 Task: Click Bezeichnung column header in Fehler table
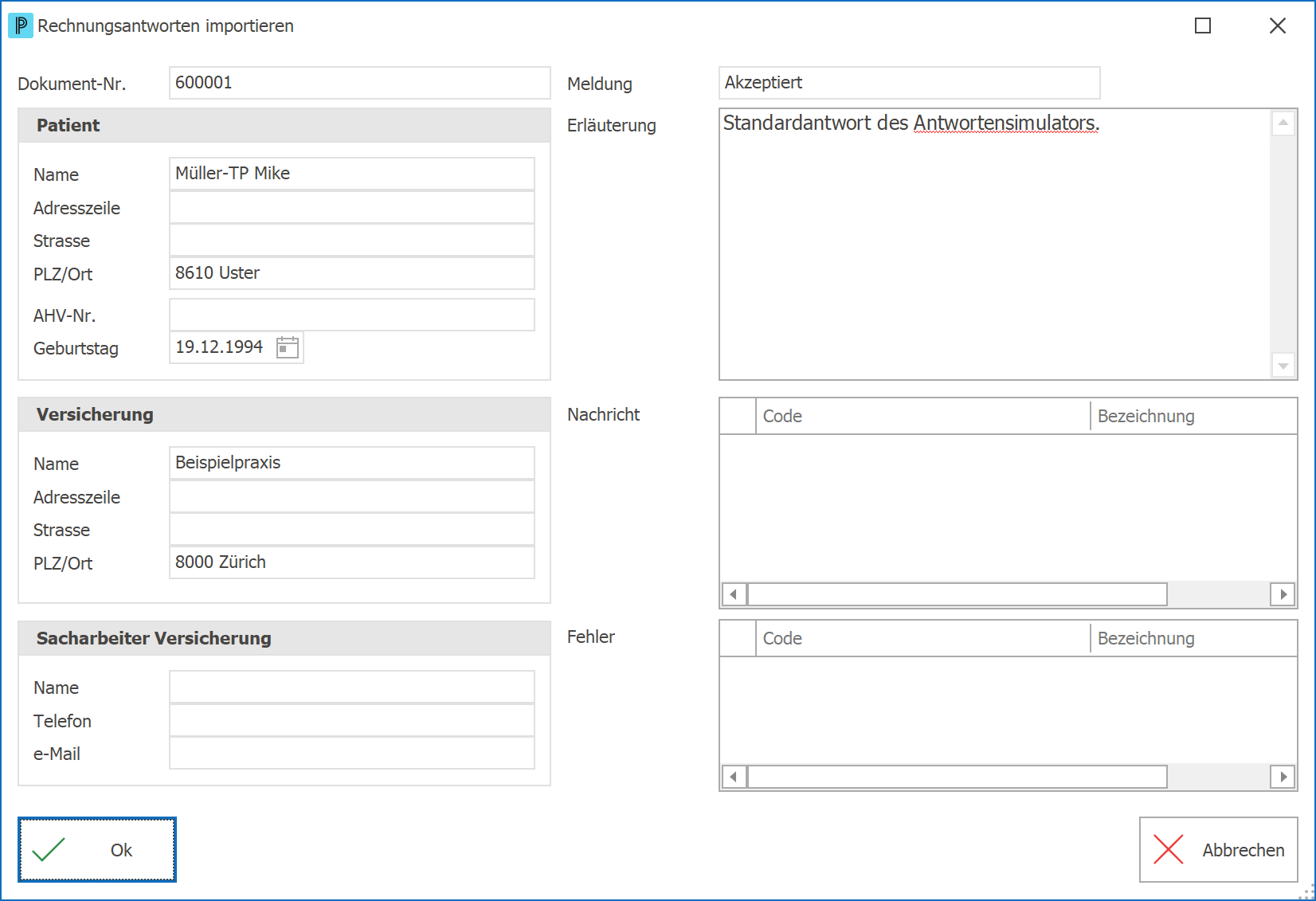pyautogui.click(x=1193, y=638)
